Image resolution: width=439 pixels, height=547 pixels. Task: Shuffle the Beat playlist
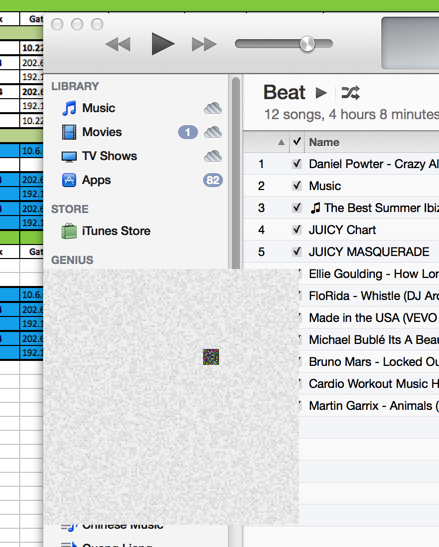click(350, 93)
